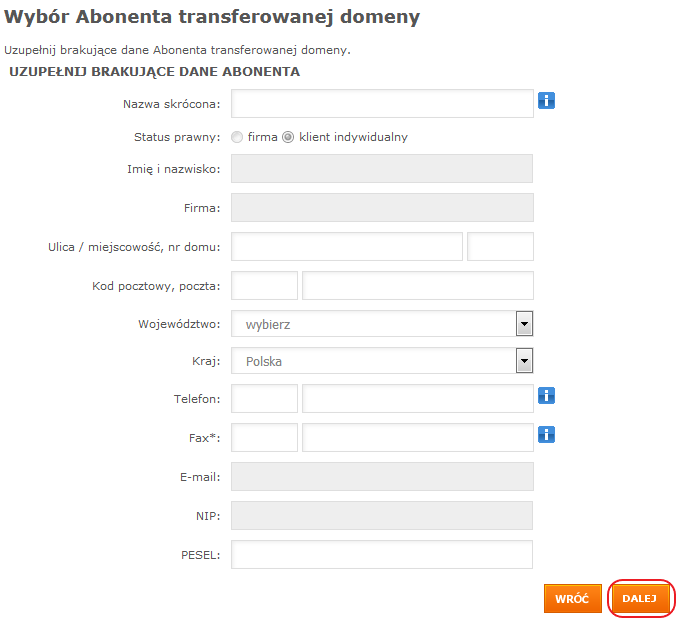
Task: Click the info icon beside Fax field
Action: tap(546, 435)
